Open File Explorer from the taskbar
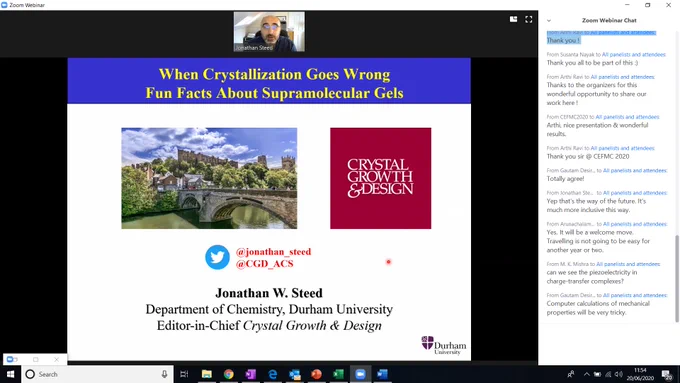This screenshot has width=680, height=383. coord(206,374)
